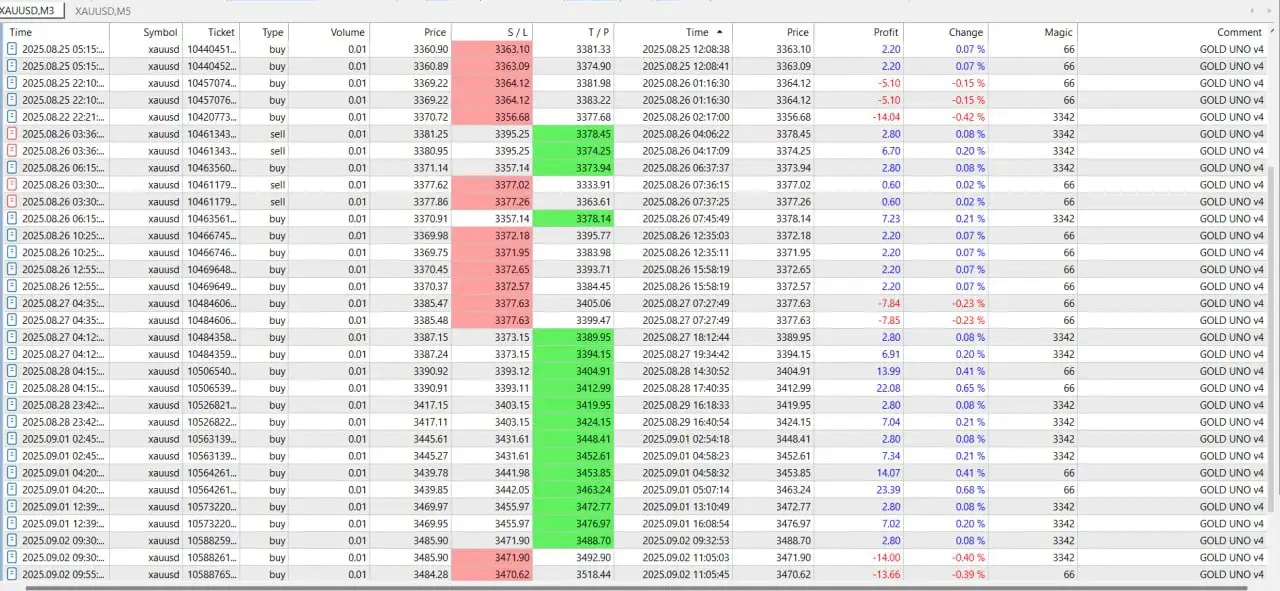This screenshot has height=591, width=1280.
Task: Click the trade icon on the bottom 2025.09.02 09:55 row
Action: pyautogui.click(x=10, y=574)
